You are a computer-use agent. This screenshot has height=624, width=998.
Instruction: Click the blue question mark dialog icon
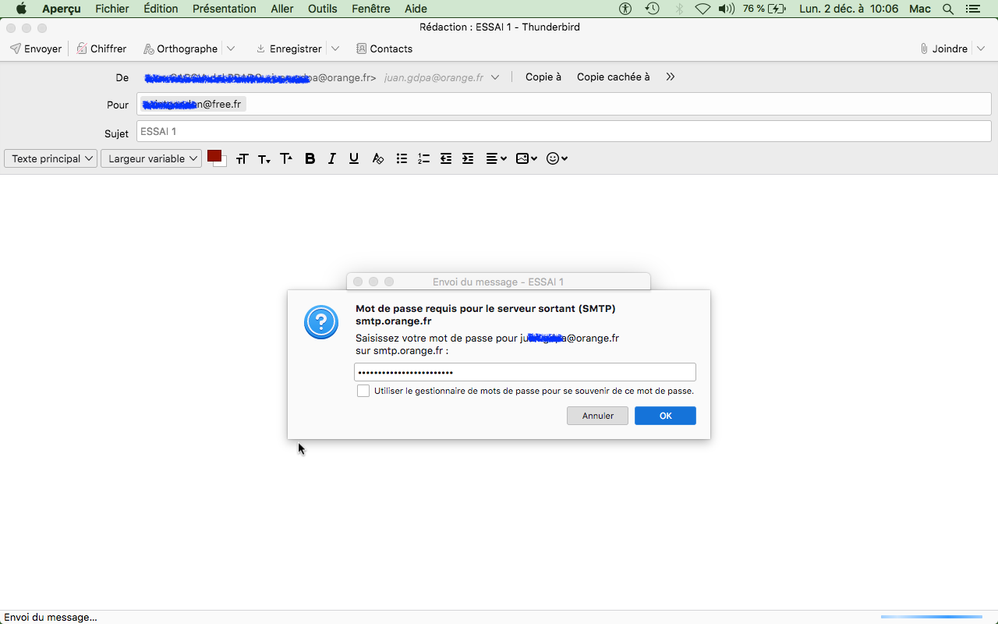321,322
